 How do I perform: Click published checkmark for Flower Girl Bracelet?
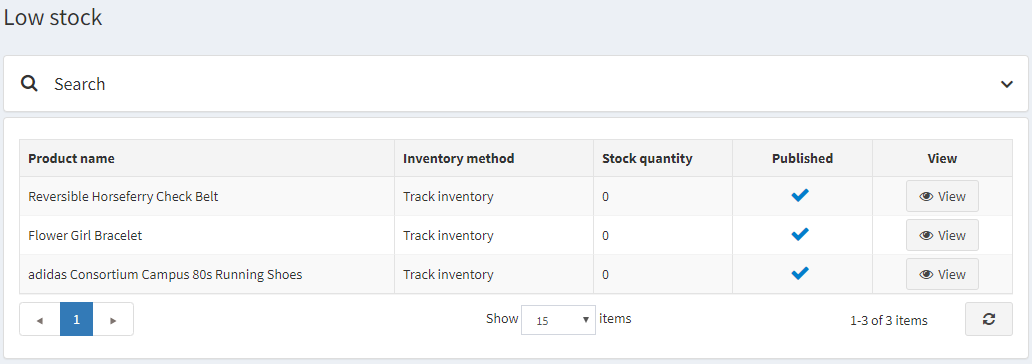pyautogui.click(x=800, y=234)
